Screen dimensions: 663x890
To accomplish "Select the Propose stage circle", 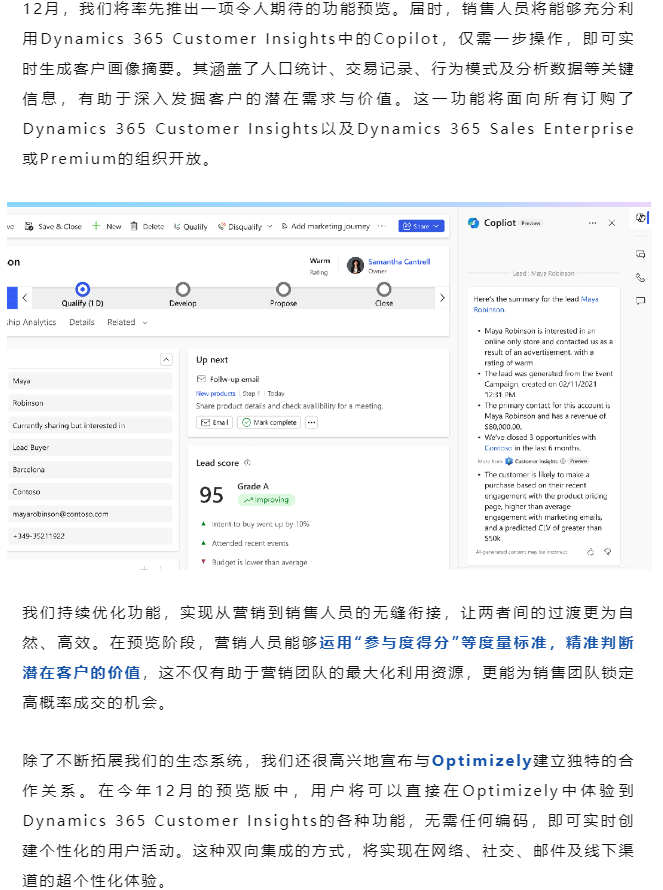I will [283, 289].
